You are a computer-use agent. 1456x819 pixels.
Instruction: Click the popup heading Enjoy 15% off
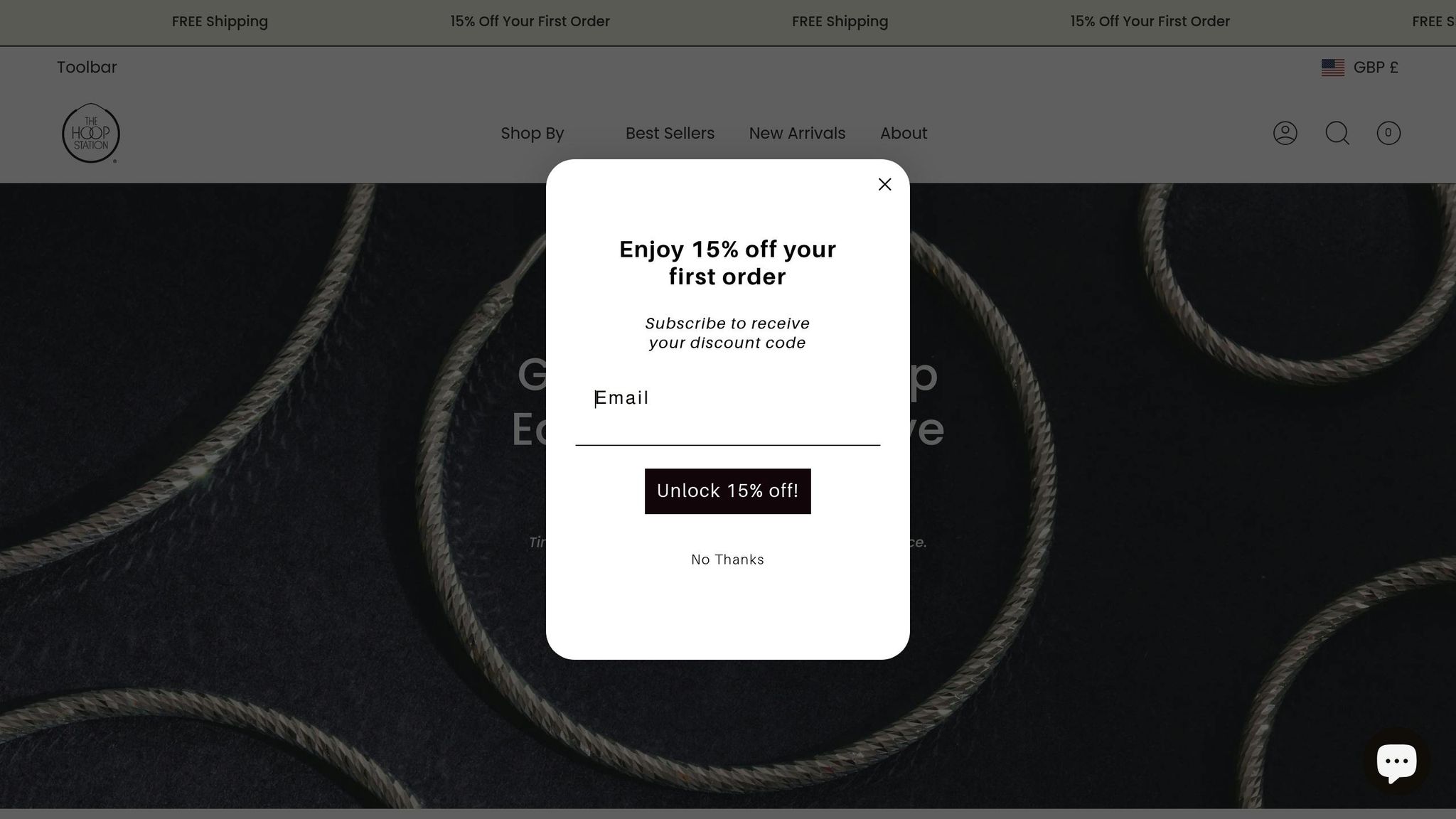click(x=727, y=262)
